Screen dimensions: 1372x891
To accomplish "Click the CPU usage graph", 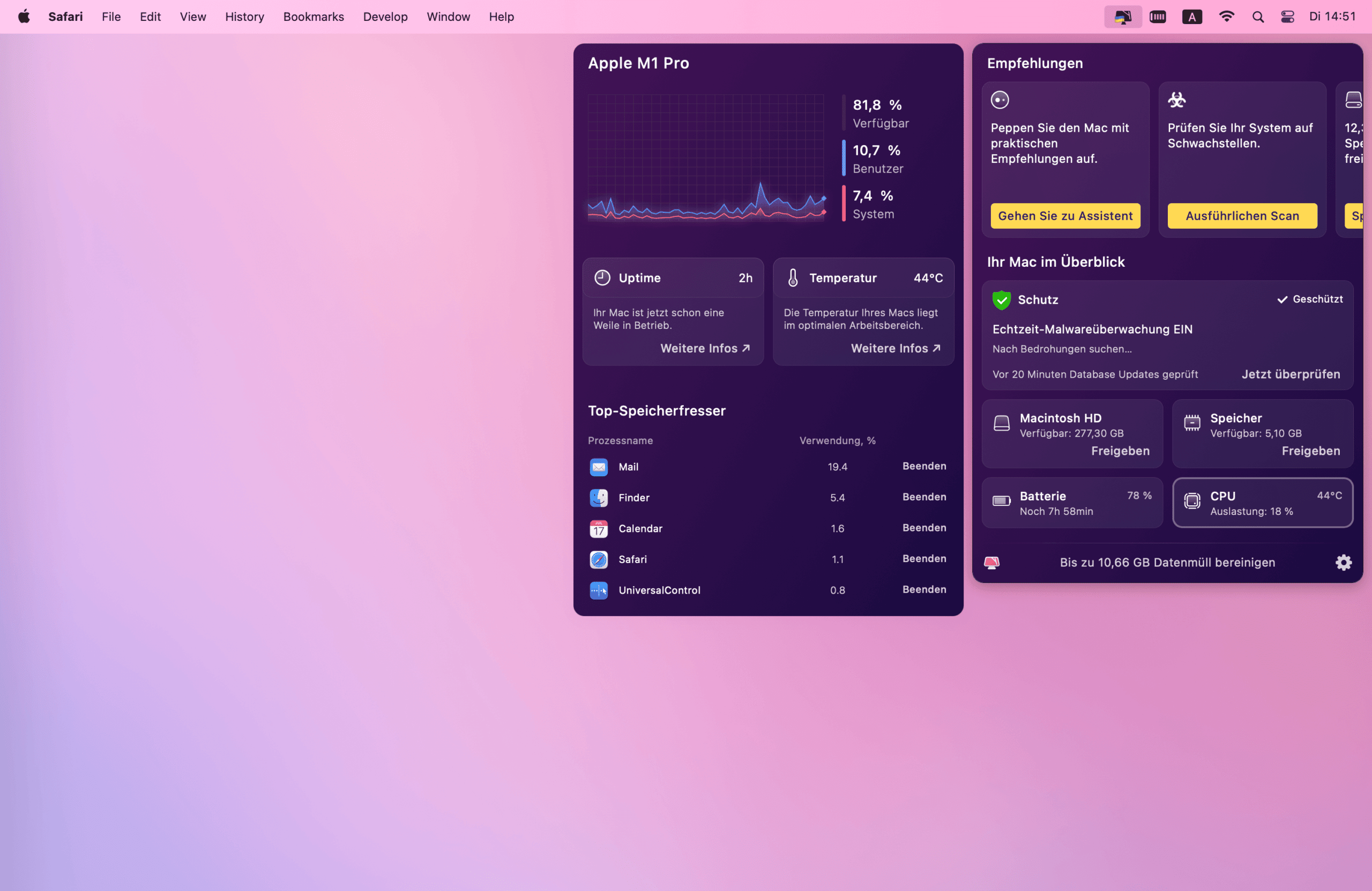I will [x=706, y=158].
